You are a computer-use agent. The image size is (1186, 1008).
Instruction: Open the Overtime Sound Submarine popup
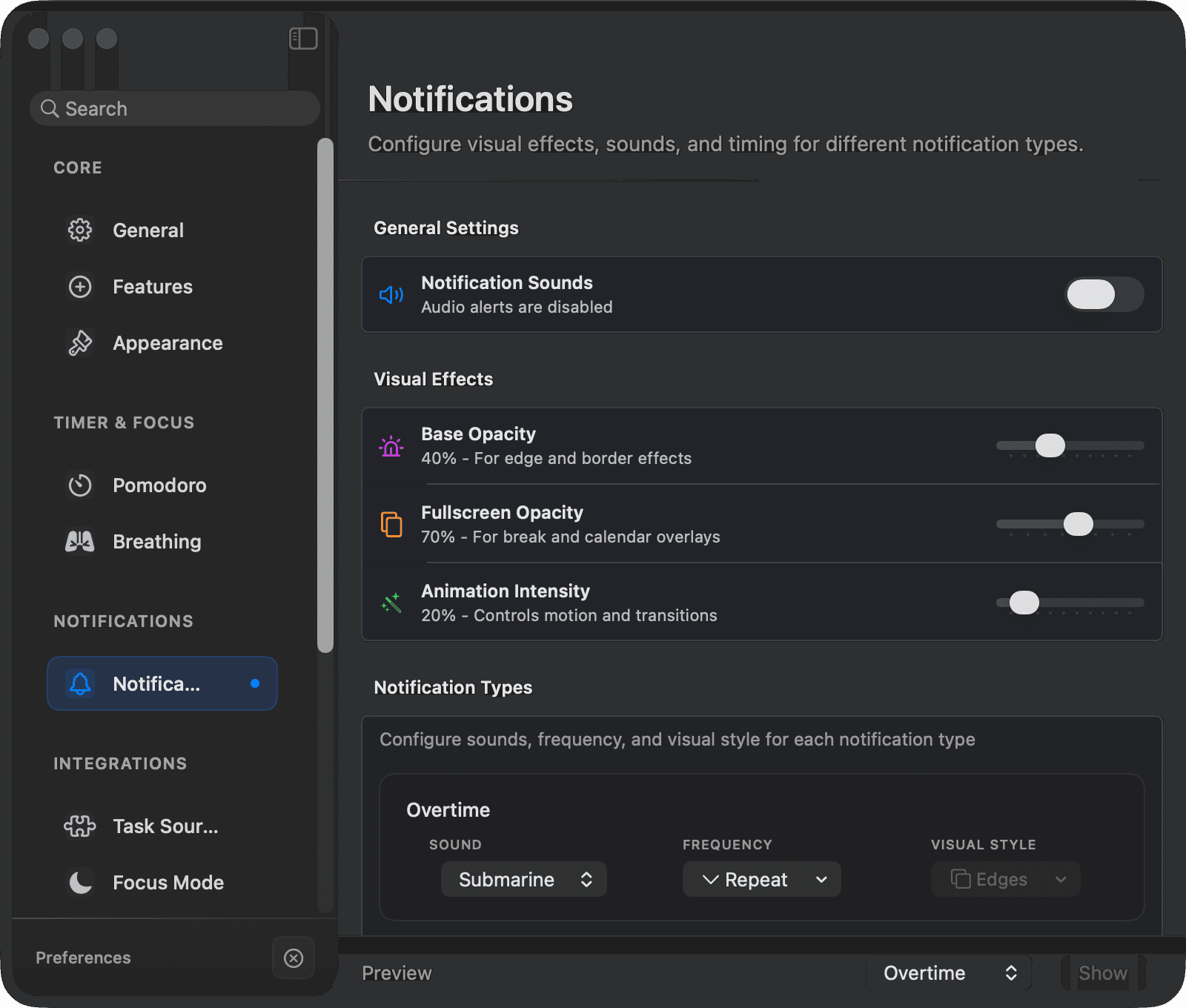524,879
